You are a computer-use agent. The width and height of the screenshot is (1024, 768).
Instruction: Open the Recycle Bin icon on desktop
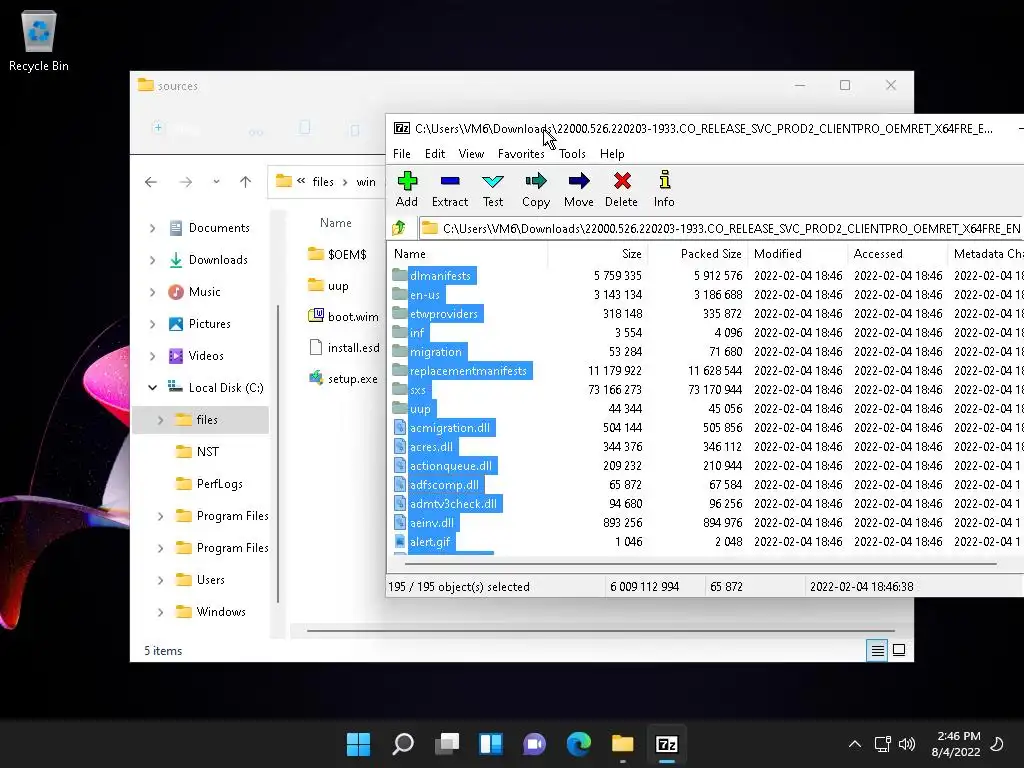click(x=39, y=40)
